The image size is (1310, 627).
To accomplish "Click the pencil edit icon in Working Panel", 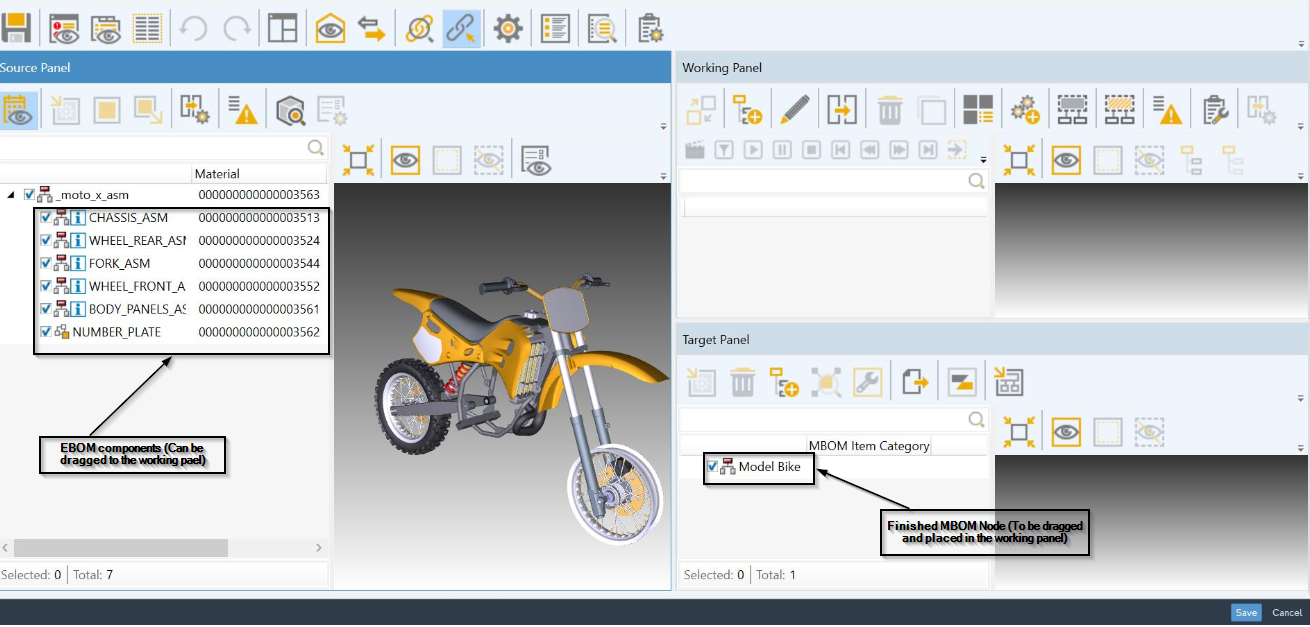I will pyautogui.click(x=794, y=109).
